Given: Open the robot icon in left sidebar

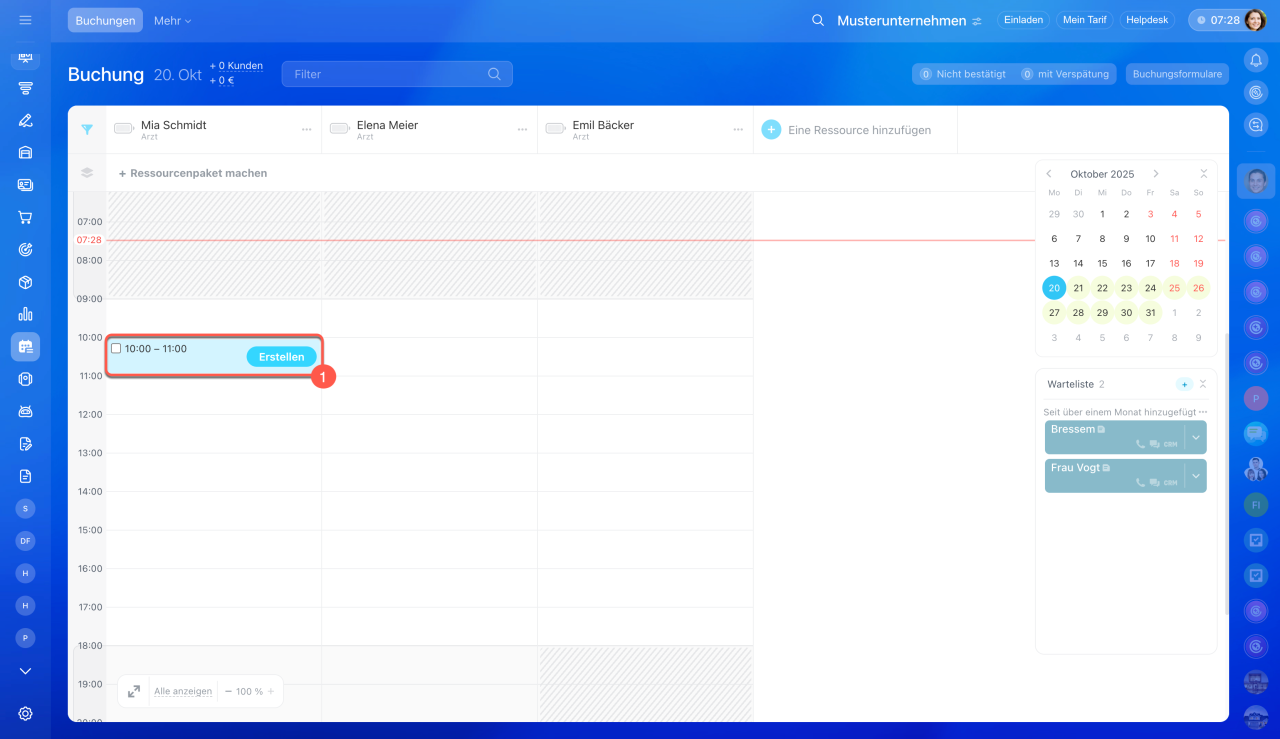Looking at the screenshot, I should click(25, 411).
